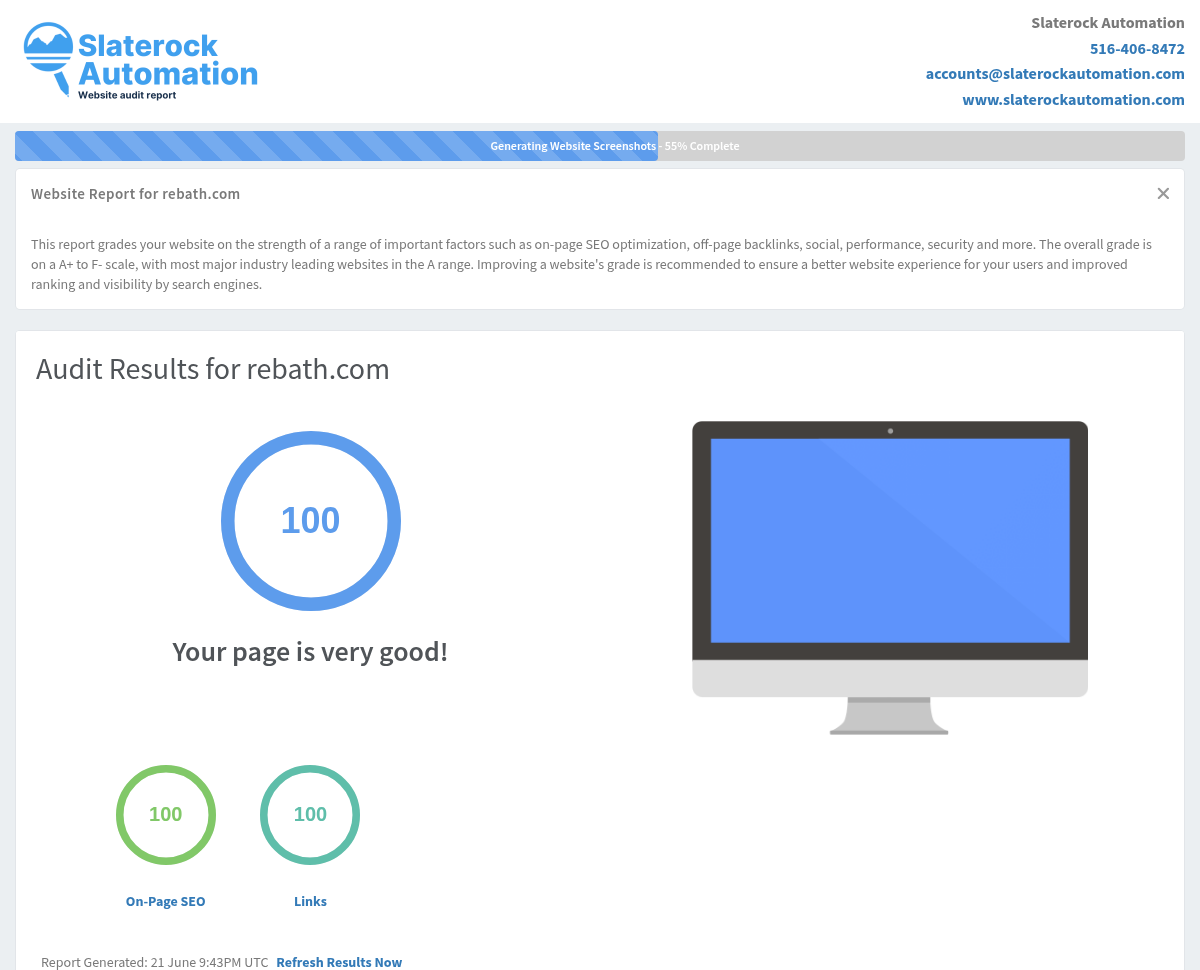Click the Links 100 score circle
Image resolution: width=1200 pixels, height=970 pixels.
click(310, 815)
